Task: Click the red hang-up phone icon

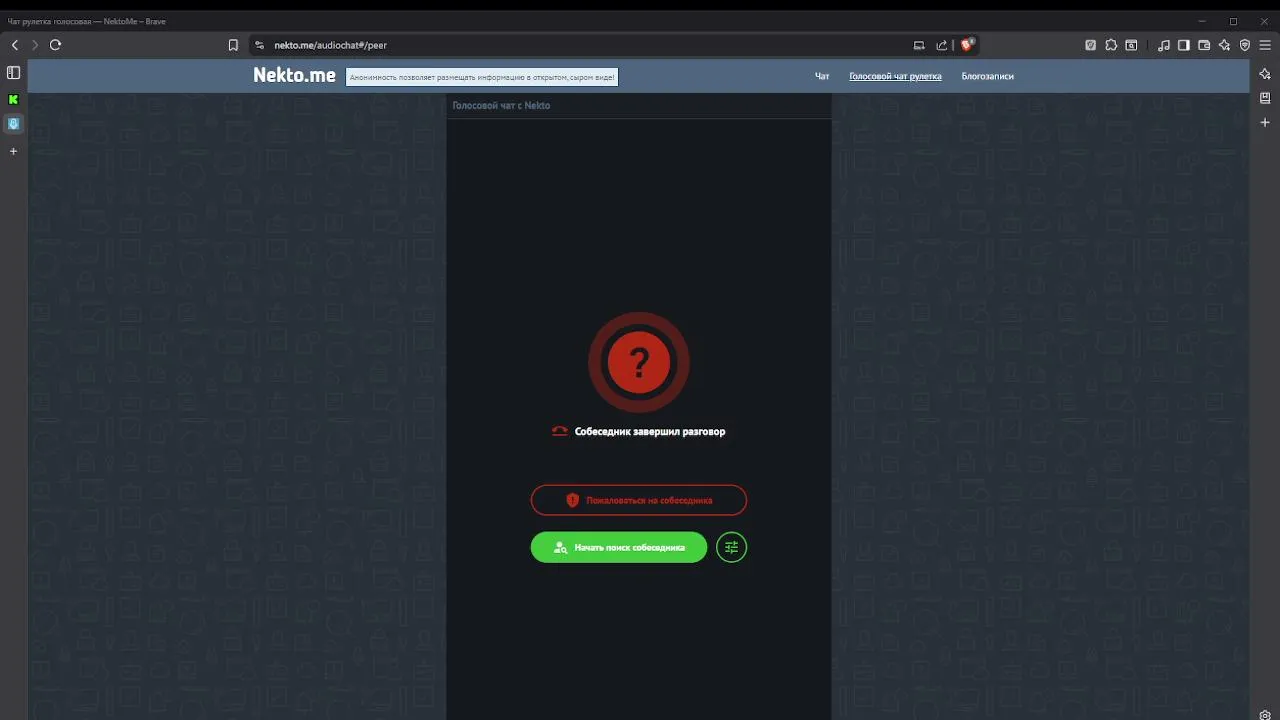Action: [560, 432]
